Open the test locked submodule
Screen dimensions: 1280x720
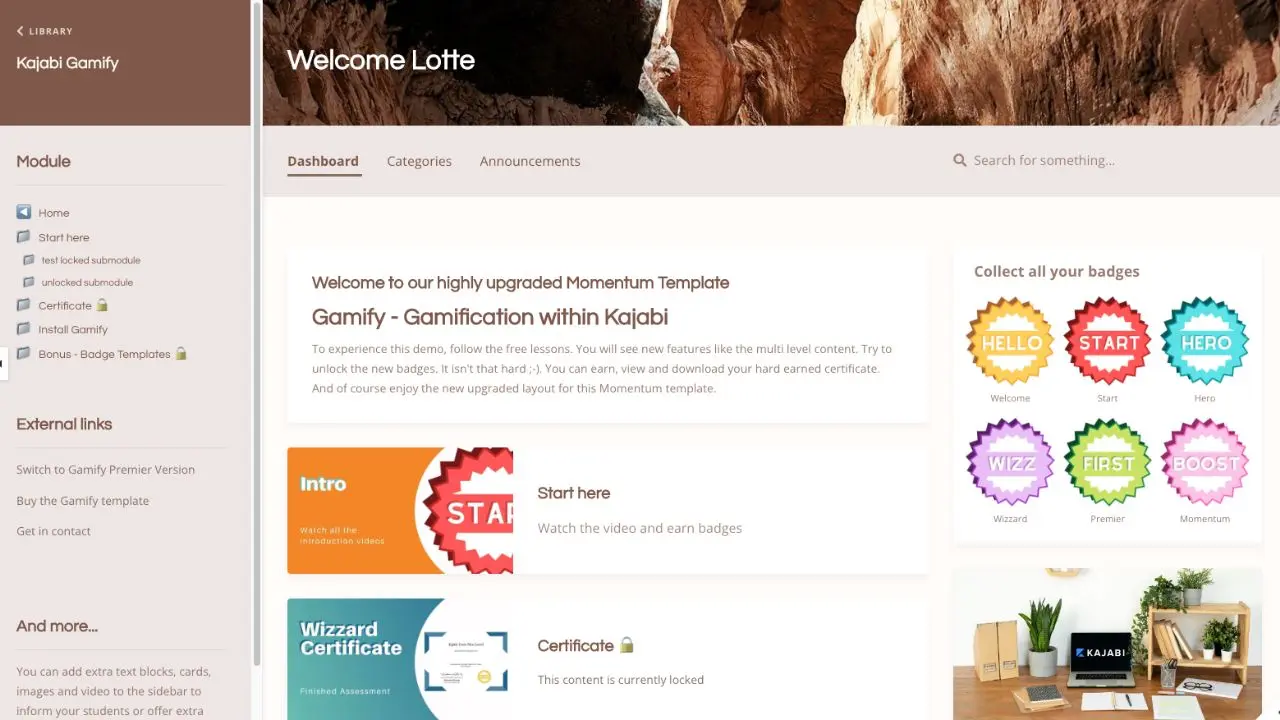click(x=91, y=260)
